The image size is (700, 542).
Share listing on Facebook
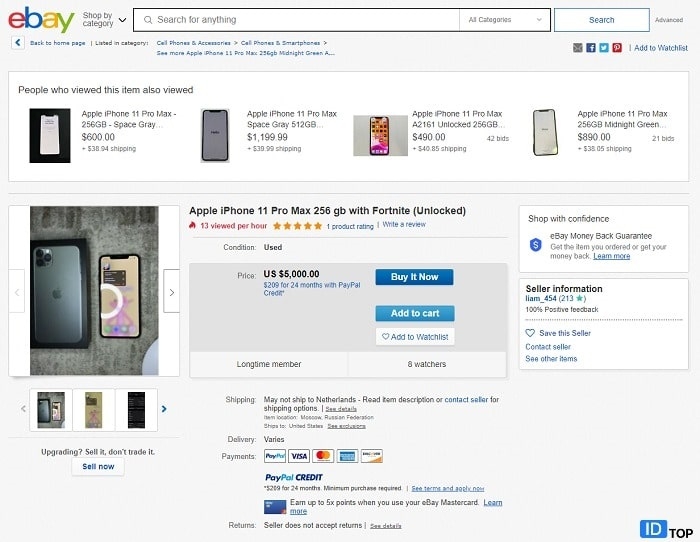[591, 48]
